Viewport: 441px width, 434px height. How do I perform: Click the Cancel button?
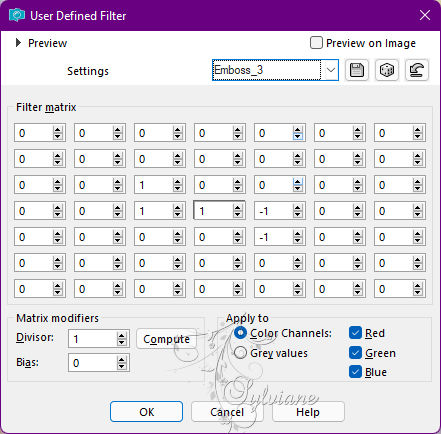tap(227, 412)
